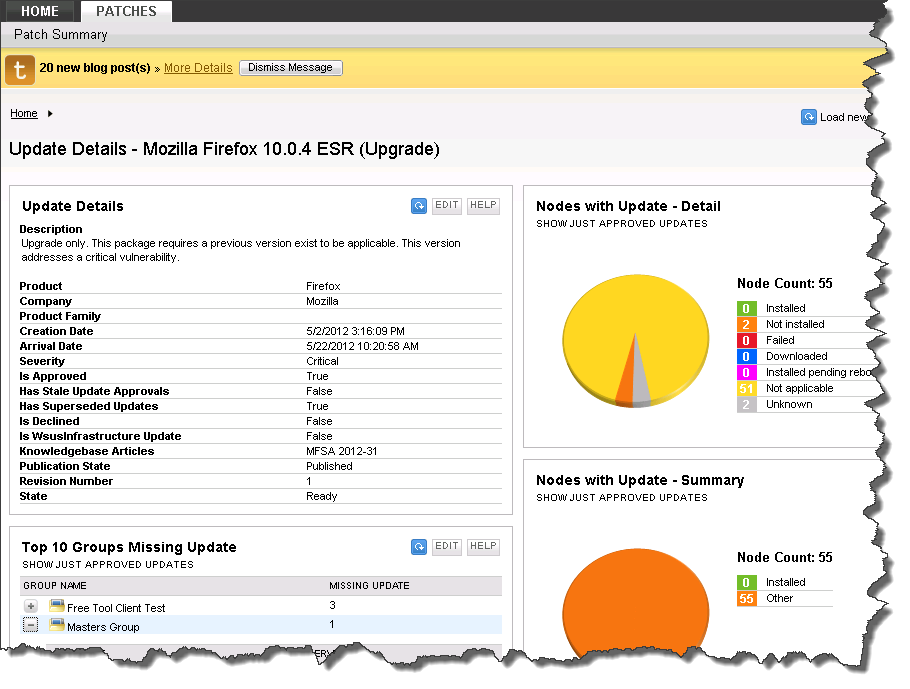Click the orange Summary pie chart
The width and height of the screenshot is (910, 689).
pyautogui.click(x=636, y=603)
